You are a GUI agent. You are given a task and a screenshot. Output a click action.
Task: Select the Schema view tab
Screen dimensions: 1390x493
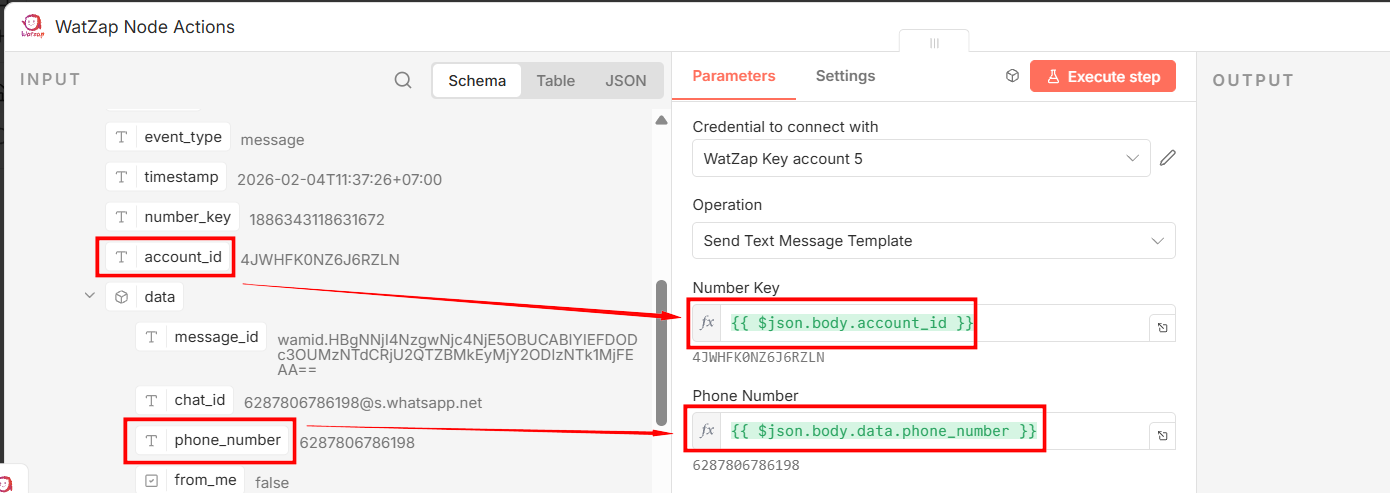(477, 81)
